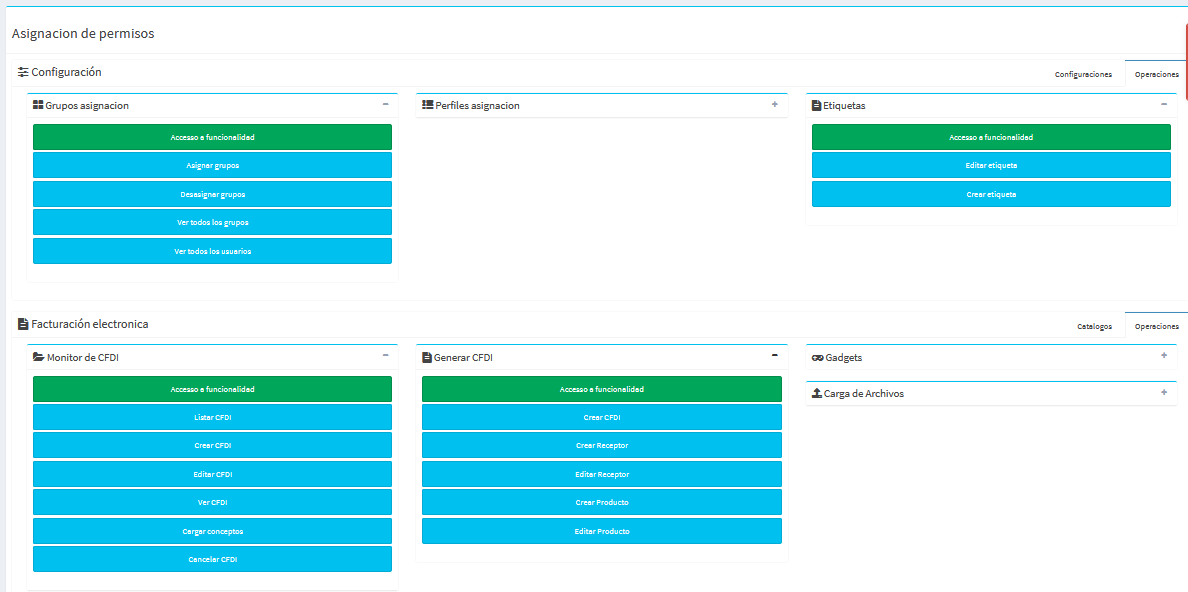Toggle Acceso a funcionalidad in Grupos asignacion
The width and height of the screenshot is (1188, 592).
tap(212, 137)
